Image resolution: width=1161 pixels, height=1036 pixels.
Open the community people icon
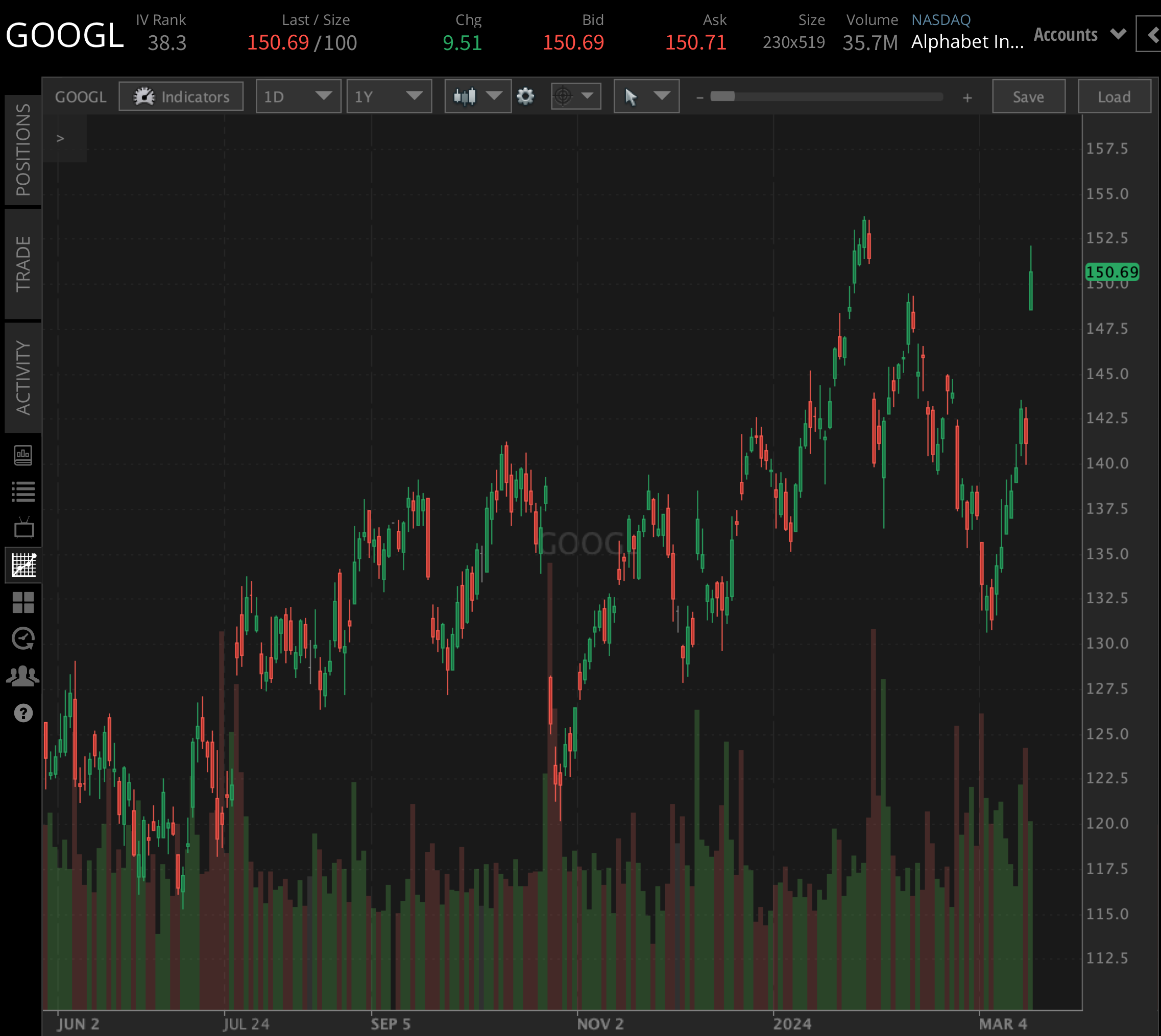click(x=23, y=675)
